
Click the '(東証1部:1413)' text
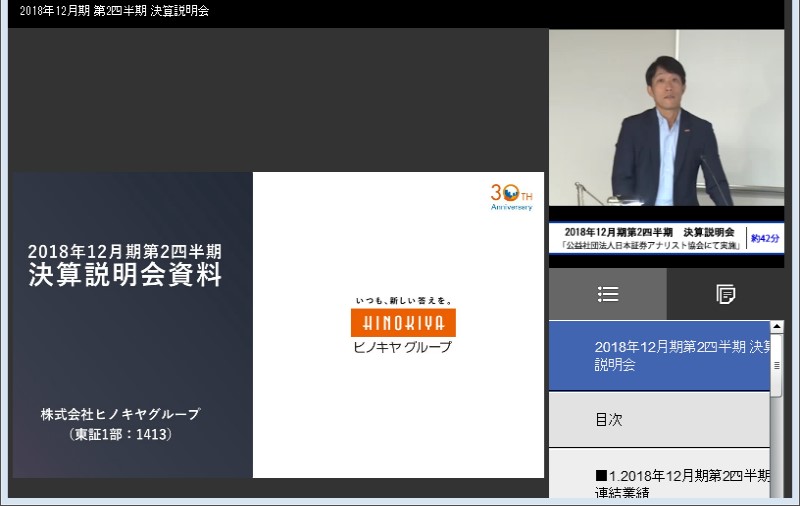pyautogui.click(x=120, y=434)
